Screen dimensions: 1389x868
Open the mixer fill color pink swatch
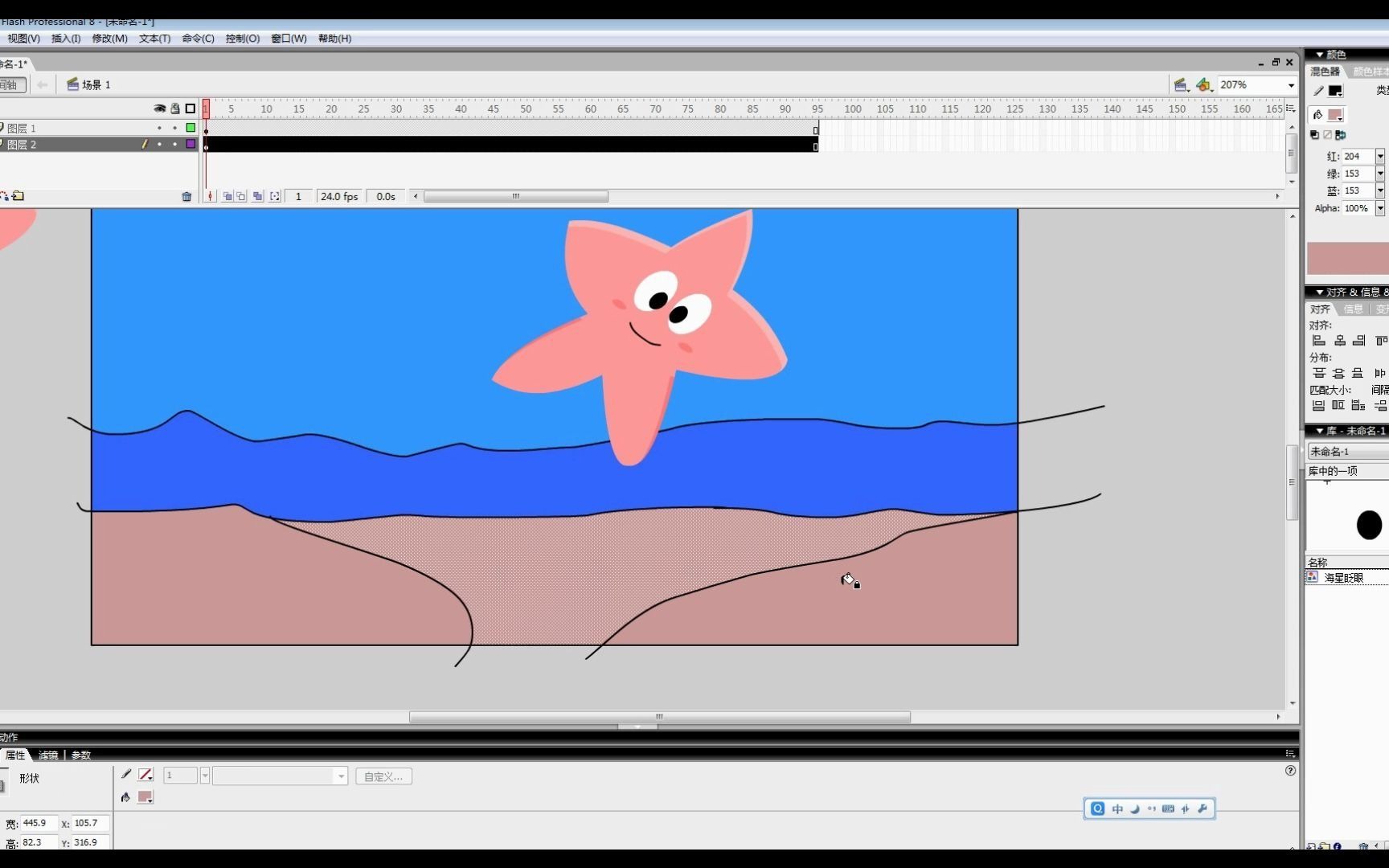pyautogui.click(x=1335, y=115)
